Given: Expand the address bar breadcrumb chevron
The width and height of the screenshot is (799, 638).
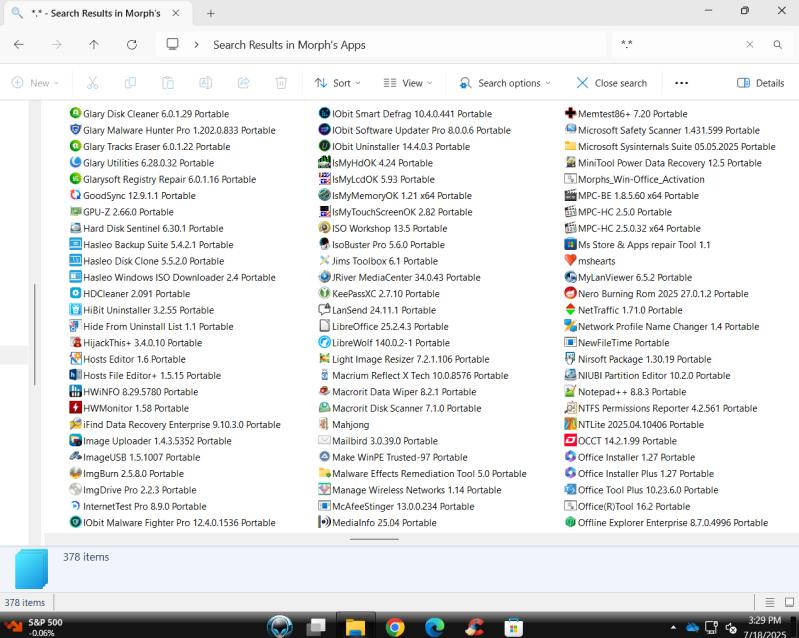Looking at the screenshot, I should click(196, 45).
